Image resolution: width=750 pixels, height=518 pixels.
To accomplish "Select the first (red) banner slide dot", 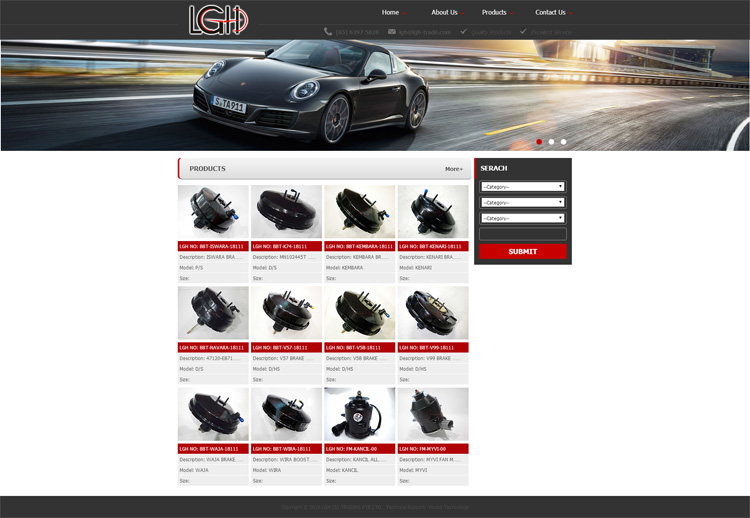I will coord(539,142).
